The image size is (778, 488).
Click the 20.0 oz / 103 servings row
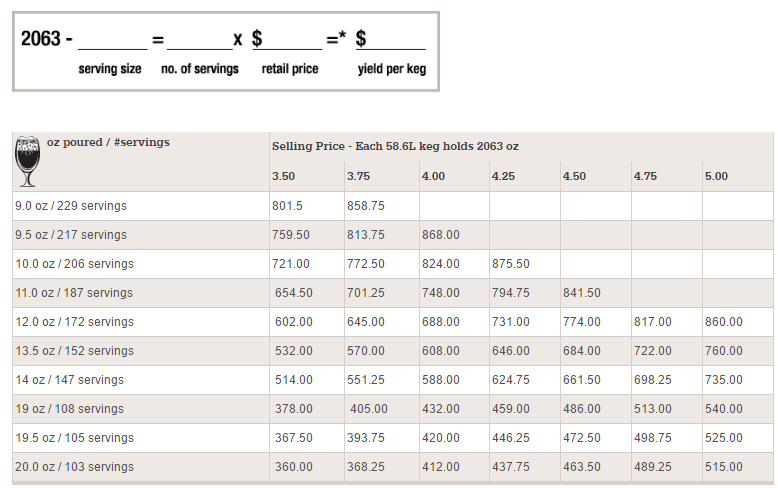pos(392,467)
